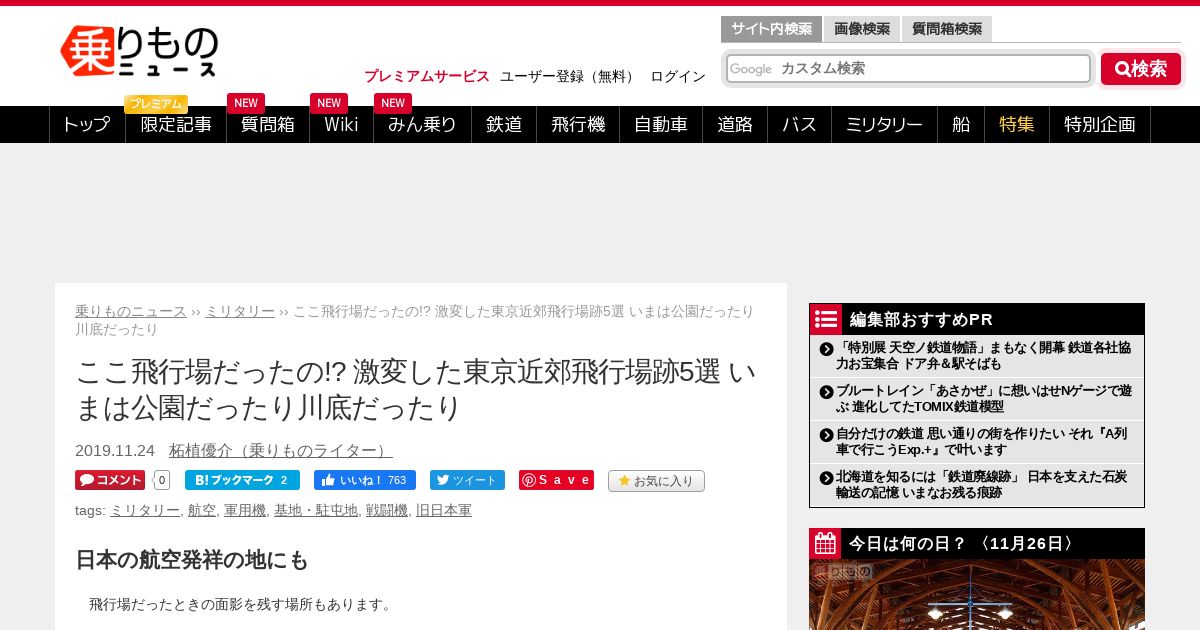Click the article headline ここ飛行場だったの!?
Screen dimensions: 1200x630
pyautogui.click(x=416, y=389)
